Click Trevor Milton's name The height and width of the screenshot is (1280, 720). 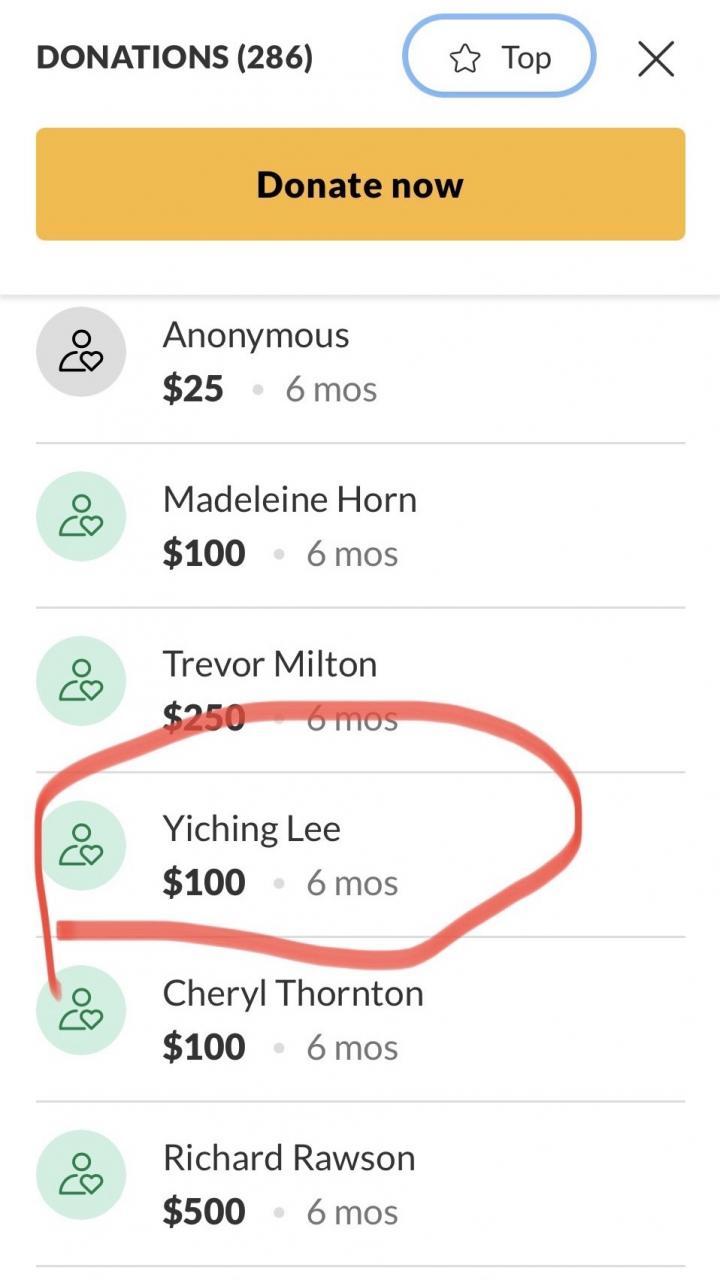[270, 664]
